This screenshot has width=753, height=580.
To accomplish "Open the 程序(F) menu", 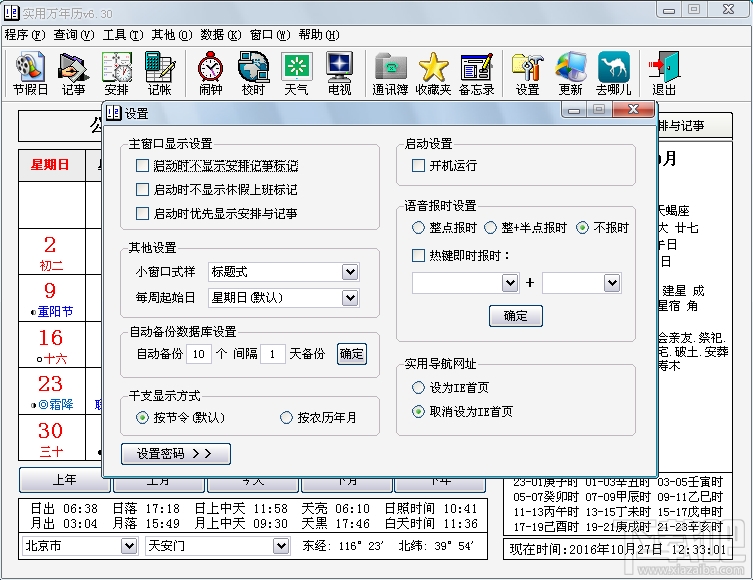I will pyautogui.click(x=25, y=35).
